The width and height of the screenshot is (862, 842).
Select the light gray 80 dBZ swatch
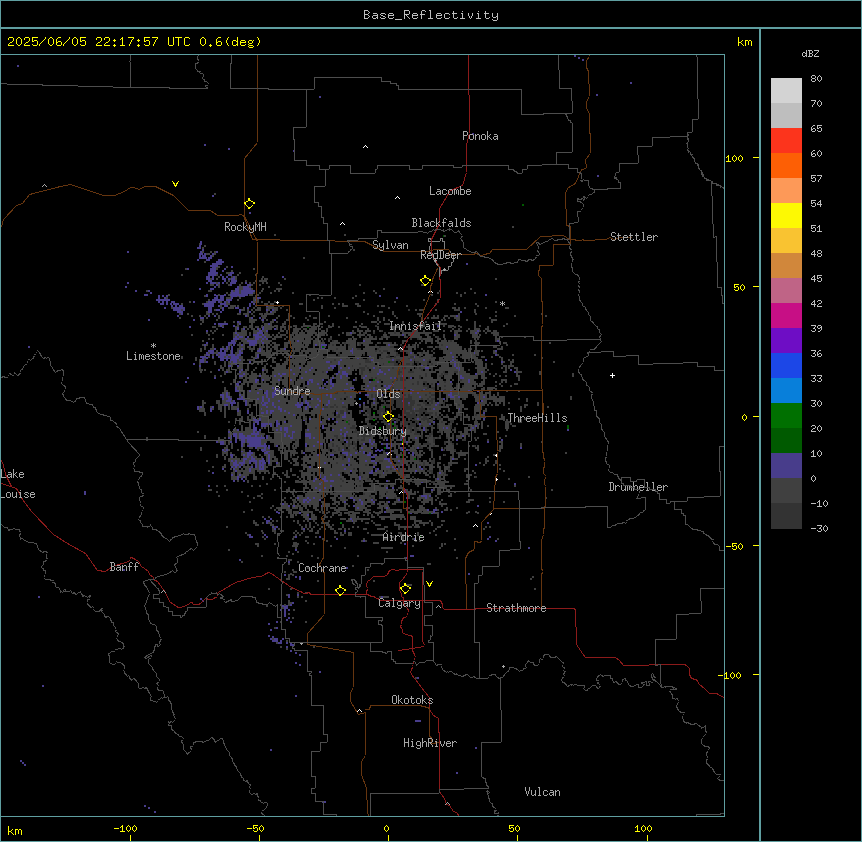[786, 91]
